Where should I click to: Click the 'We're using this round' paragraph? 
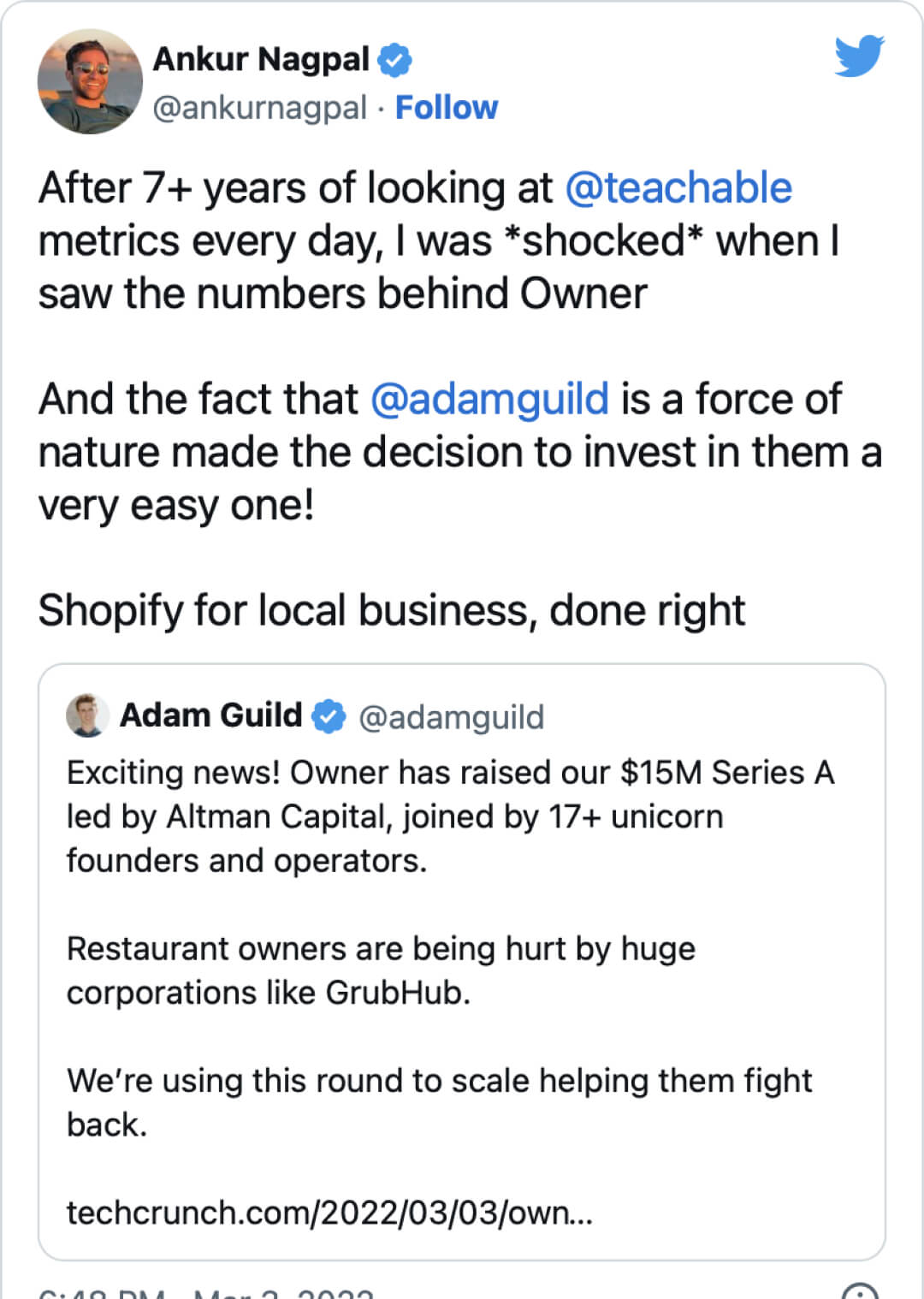439,1102
